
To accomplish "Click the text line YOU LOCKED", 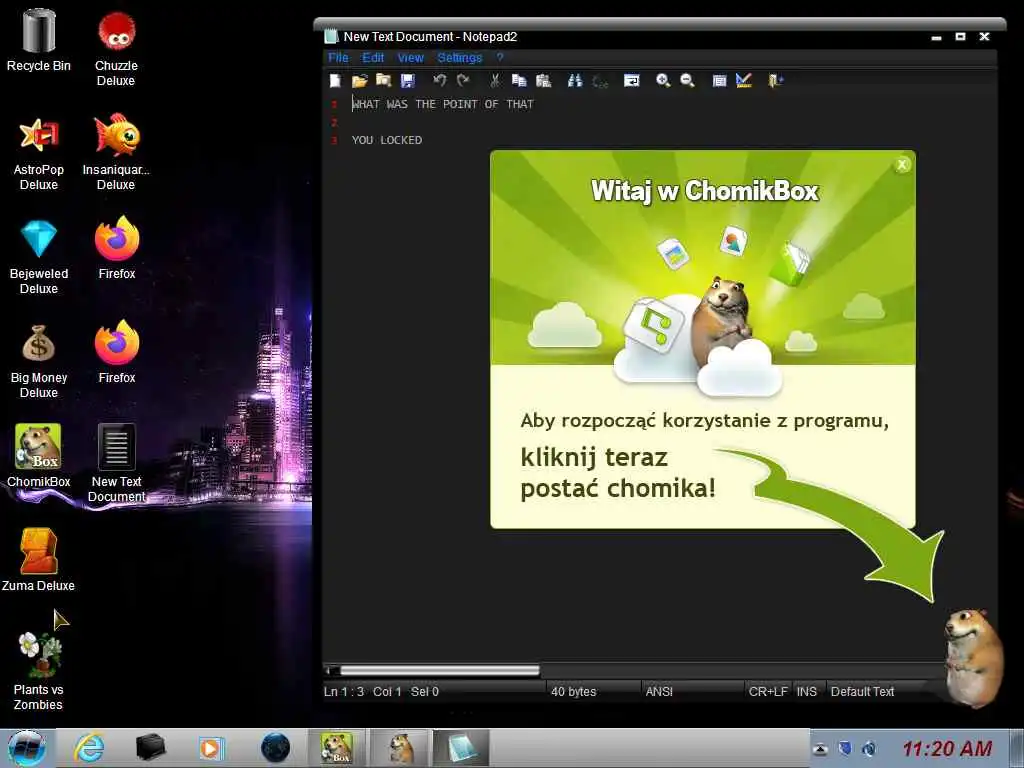I will 387,140.
